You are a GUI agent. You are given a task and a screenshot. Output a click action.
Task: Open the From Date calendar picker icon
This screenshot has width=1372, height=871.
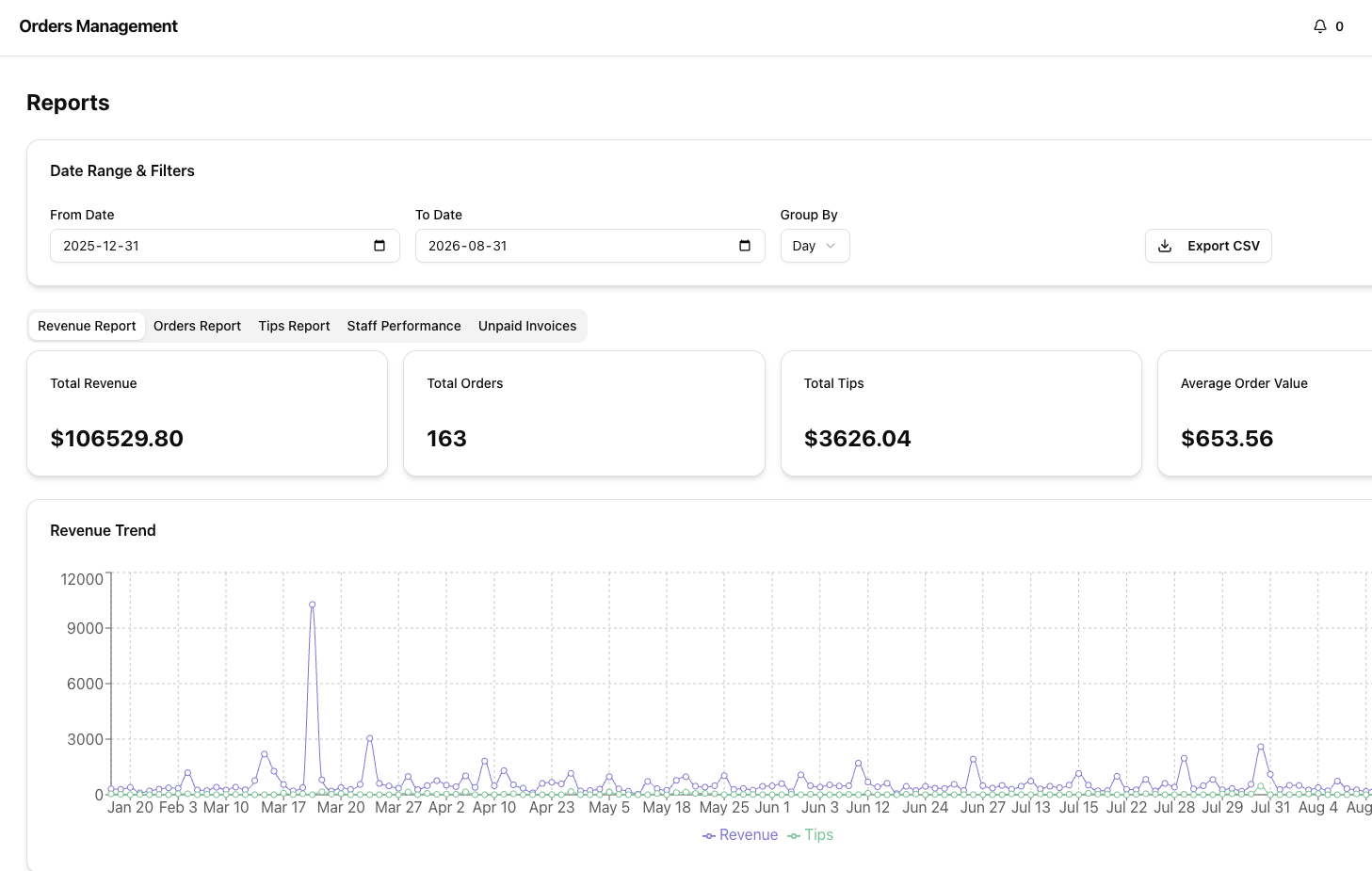379,246
